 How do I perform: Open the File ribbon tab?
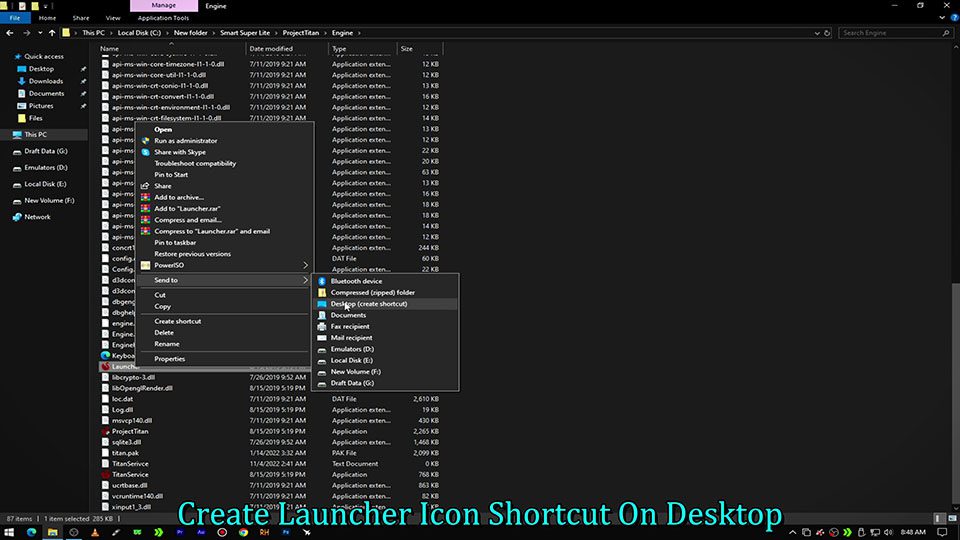[x=15, y=18]
